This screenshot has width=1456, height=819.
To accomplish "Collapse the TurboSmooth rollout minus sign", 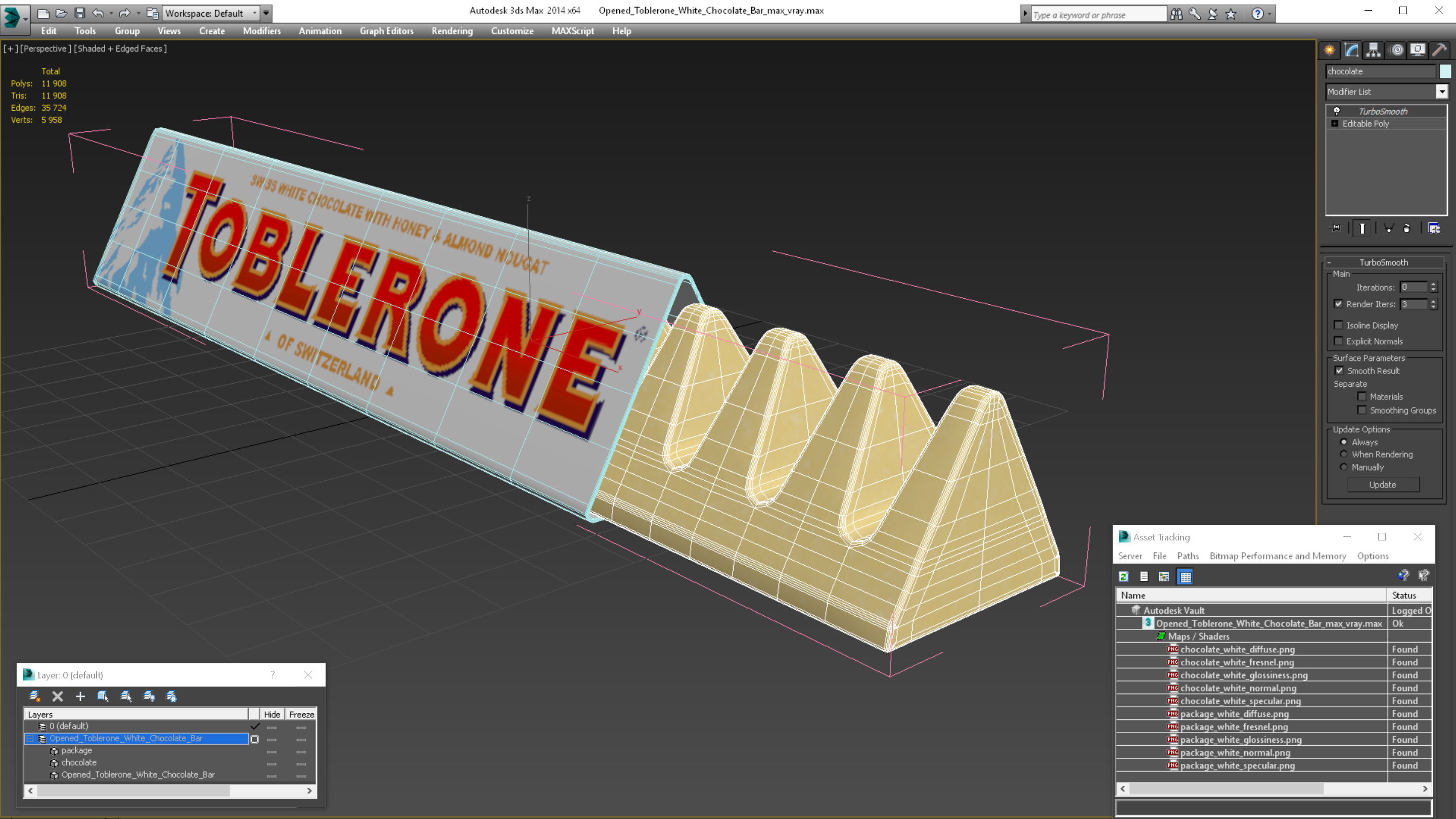I will [x=1329, y=262].
